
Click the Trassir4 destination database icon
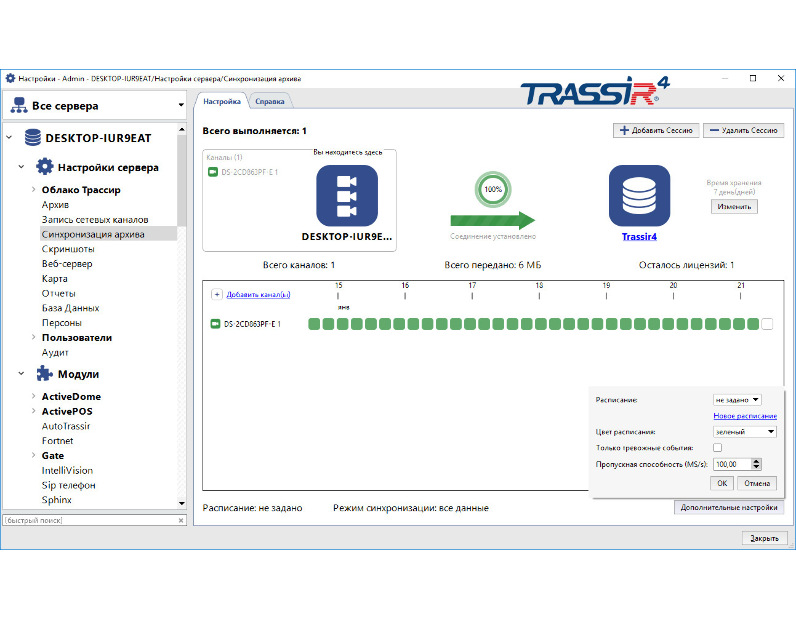point(639,195)
